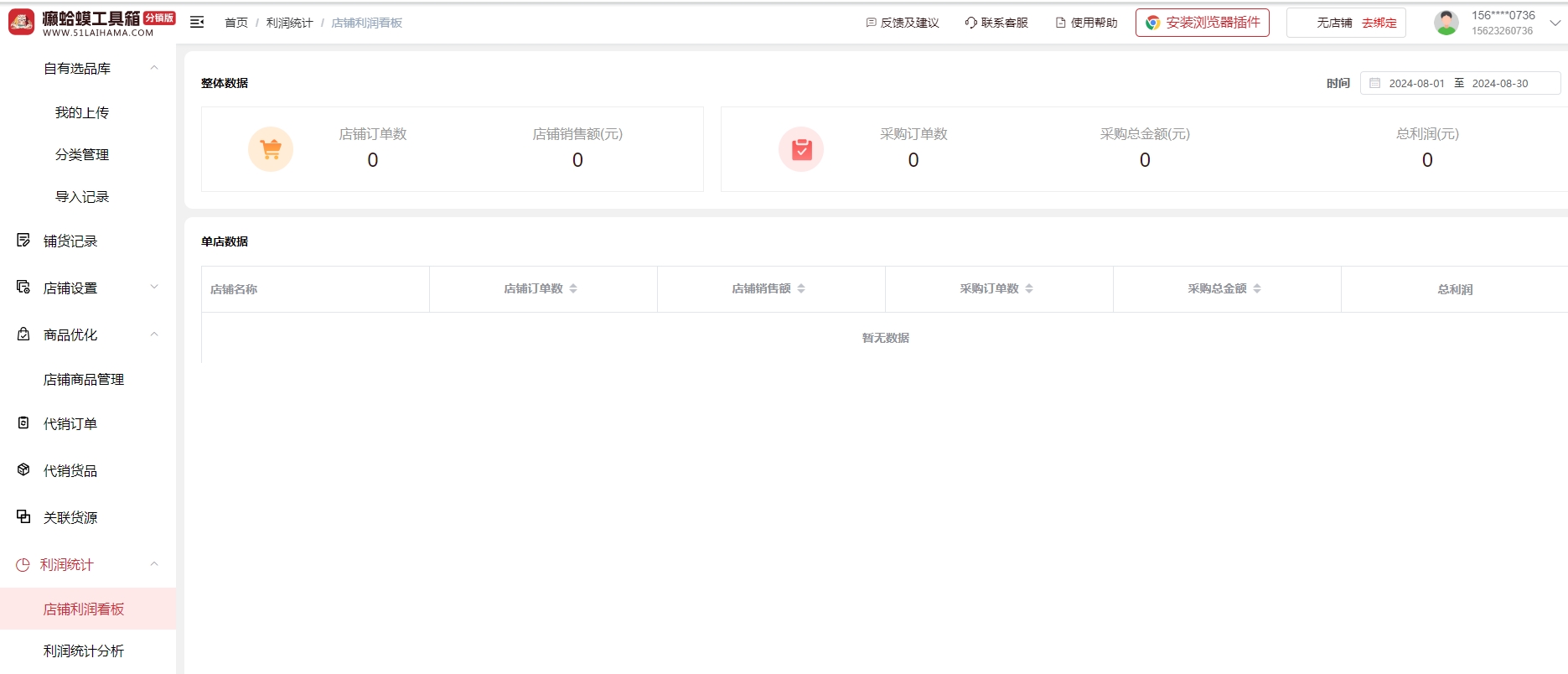Click the user avatar picture
The image size is (1568, 674).
(1446, 23)
